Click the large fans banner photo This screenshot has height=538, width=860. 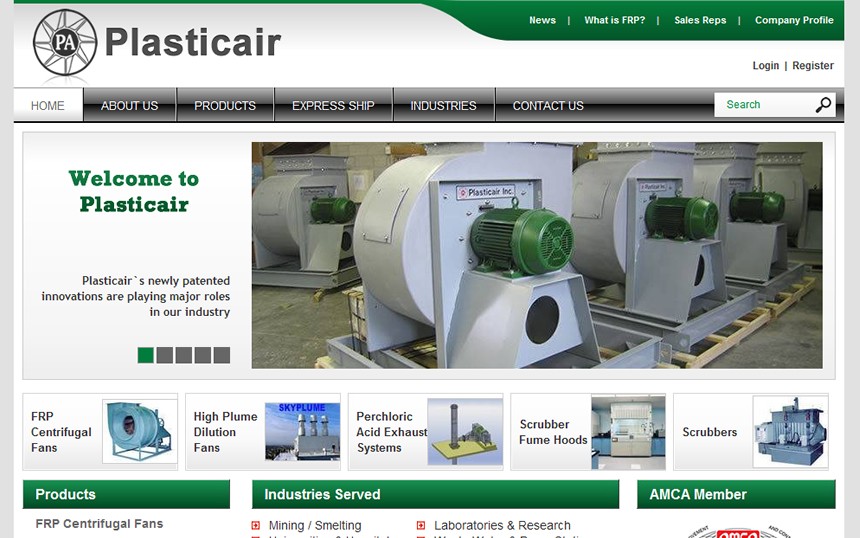point(537,255)
